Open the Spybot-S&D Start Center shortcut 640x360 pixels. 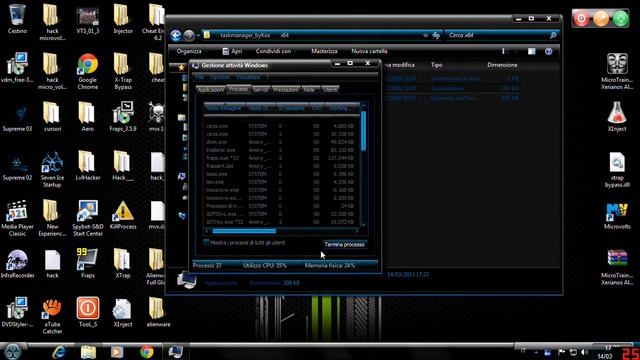click(x=87, y=218)
